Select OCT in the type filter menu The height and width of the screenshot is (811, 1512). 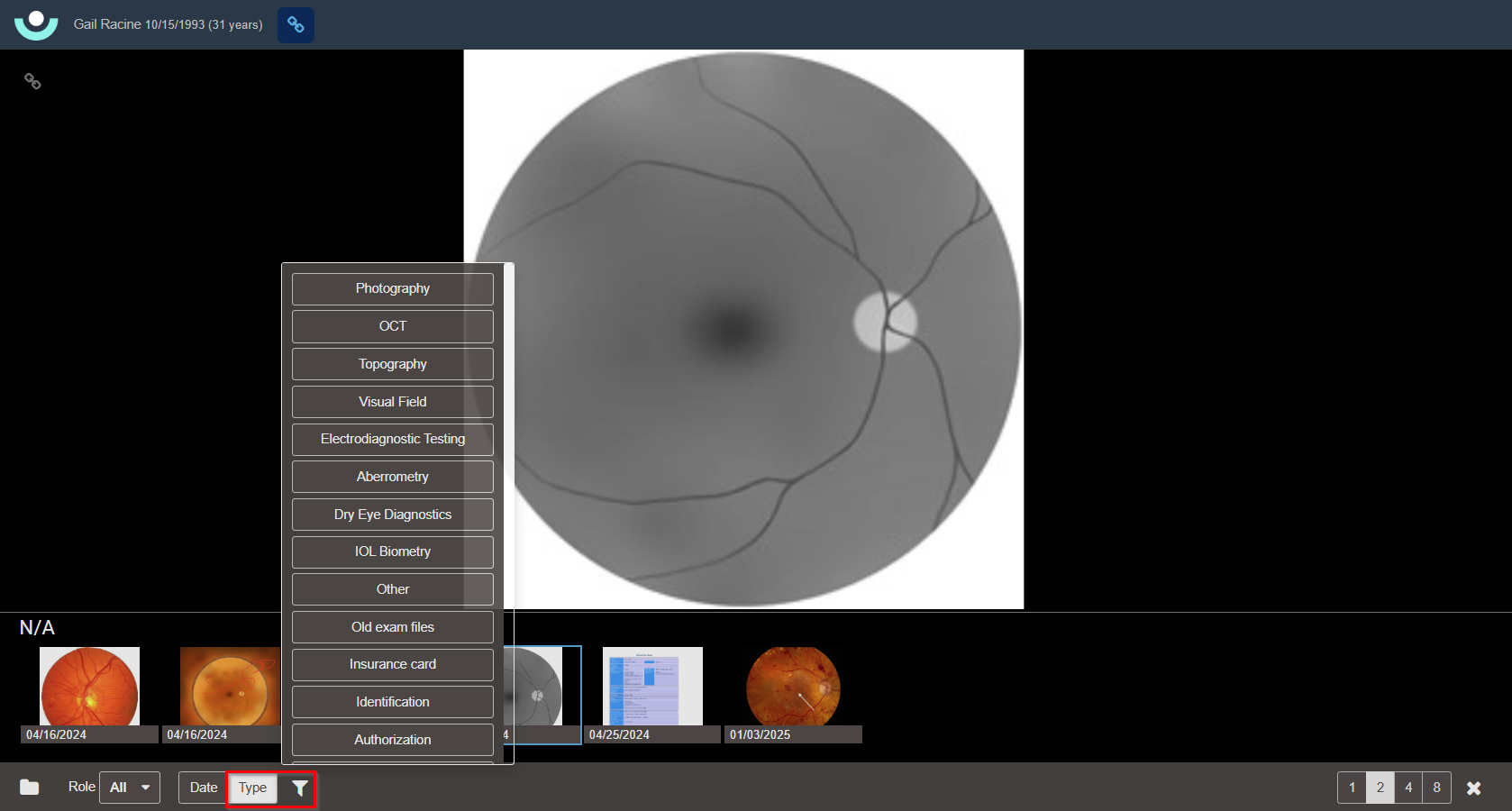point(392,326)
